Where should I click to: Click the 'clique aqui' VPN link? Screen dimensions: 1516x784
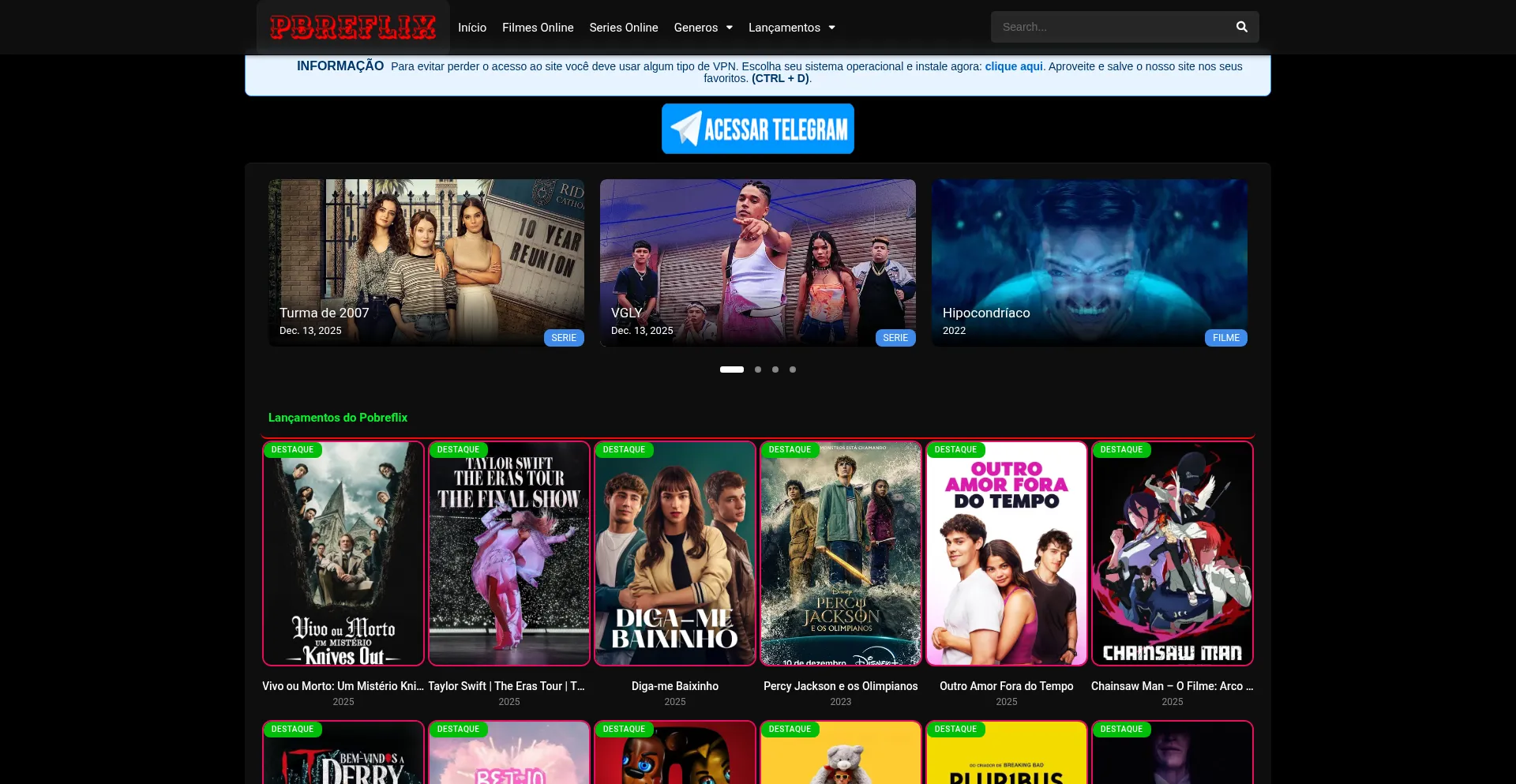[x=1013, y=66]
